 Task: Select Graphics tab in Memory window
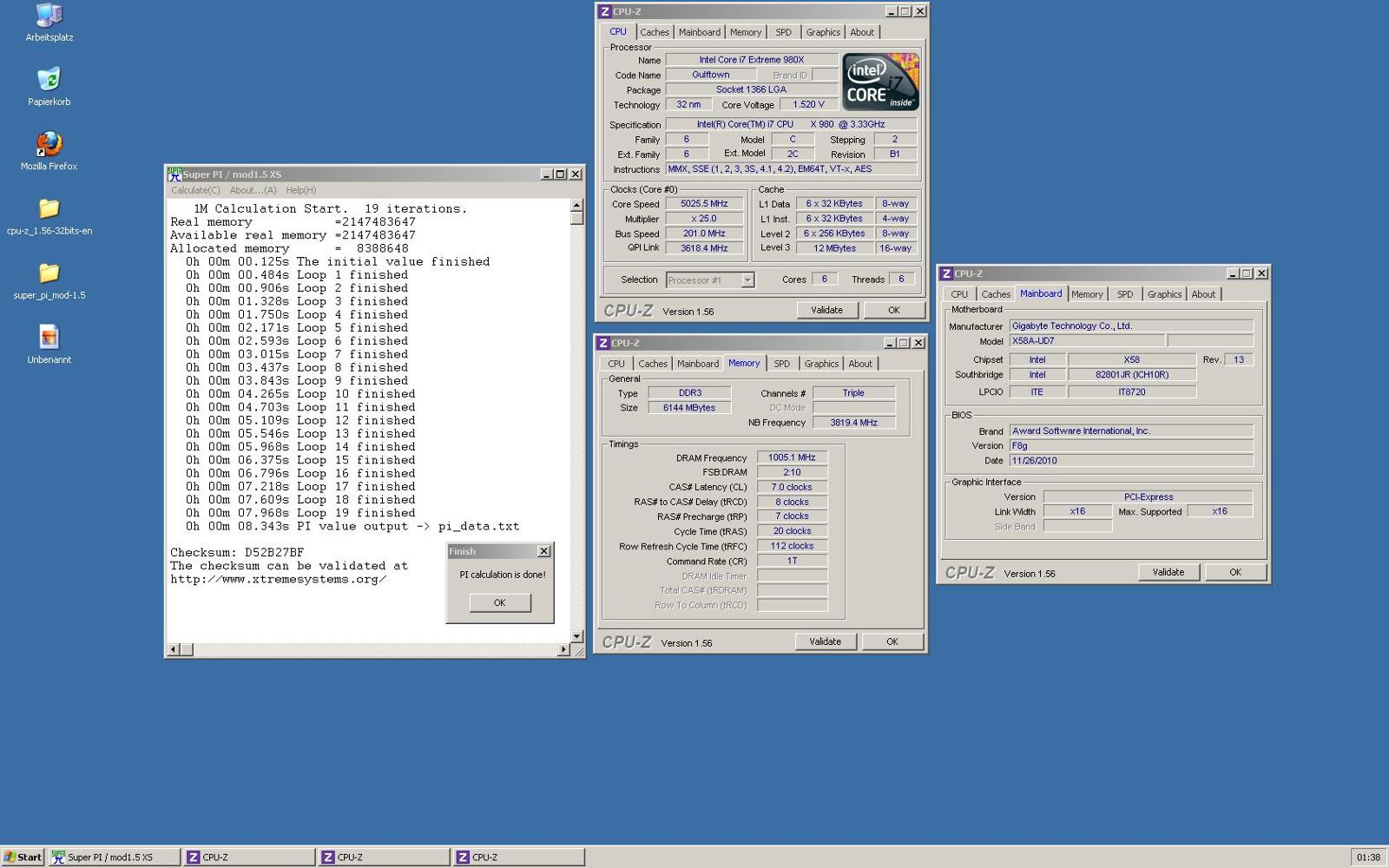[x=820, y=364]
